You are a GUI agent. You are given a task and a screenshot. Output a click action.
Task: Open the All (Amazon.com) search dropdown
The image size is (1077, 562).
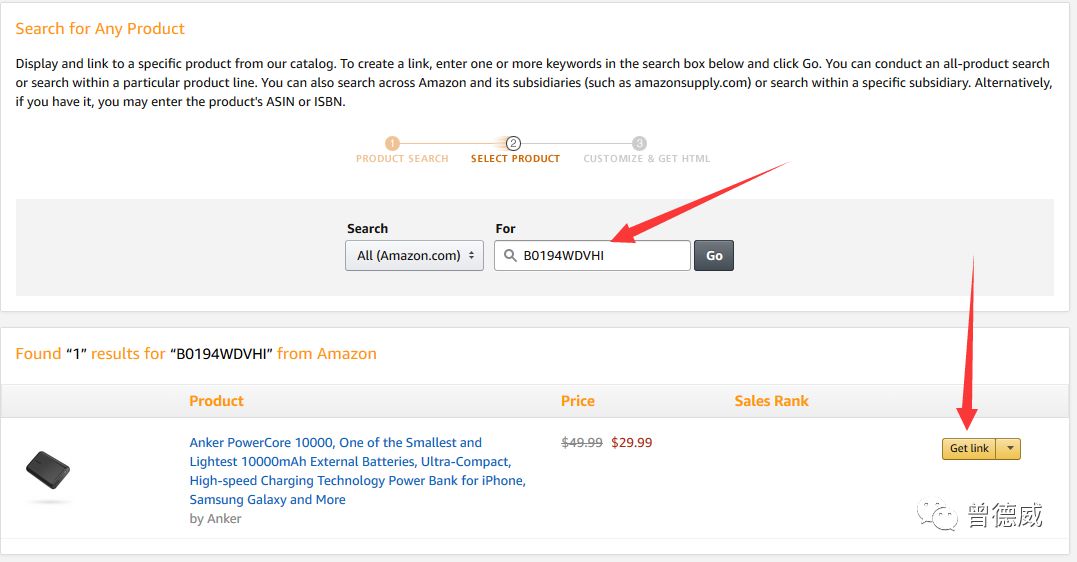tap(414, 255)
